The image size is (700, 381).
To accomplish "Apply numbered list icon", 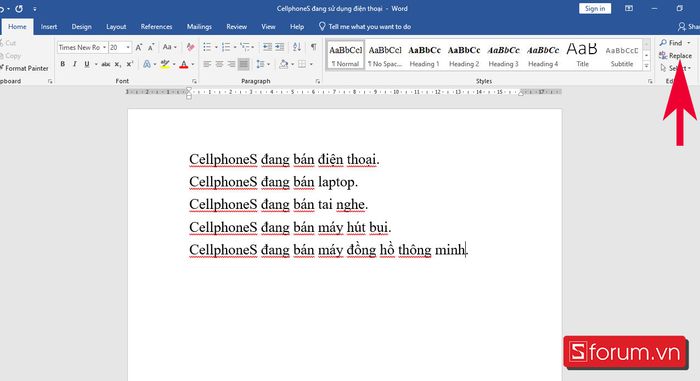I will click(226, 47).
